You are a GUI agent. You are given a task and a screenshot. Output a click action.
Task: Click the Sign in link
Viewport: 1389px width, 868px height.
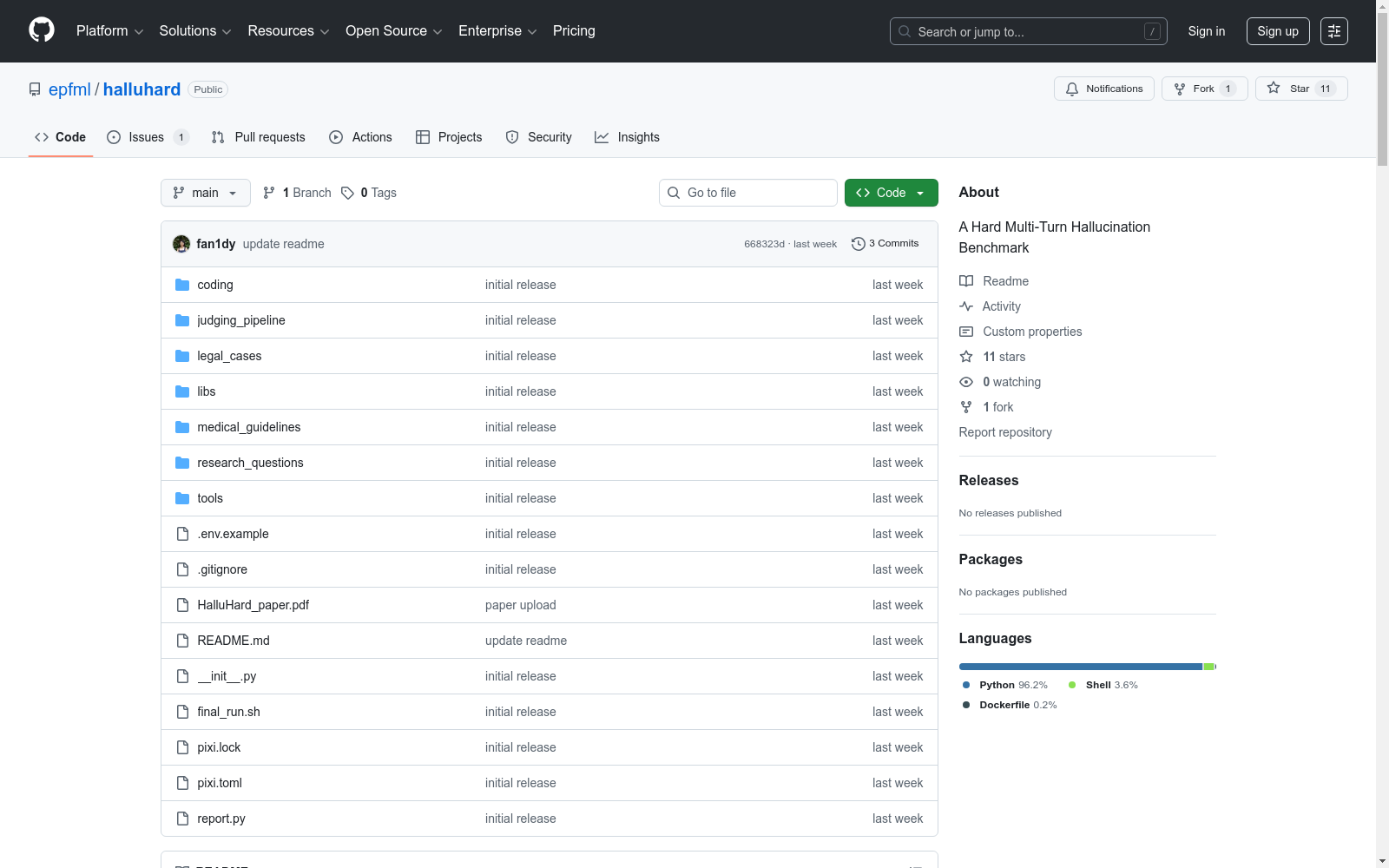pyautogui.click(x=1207, y=31)
